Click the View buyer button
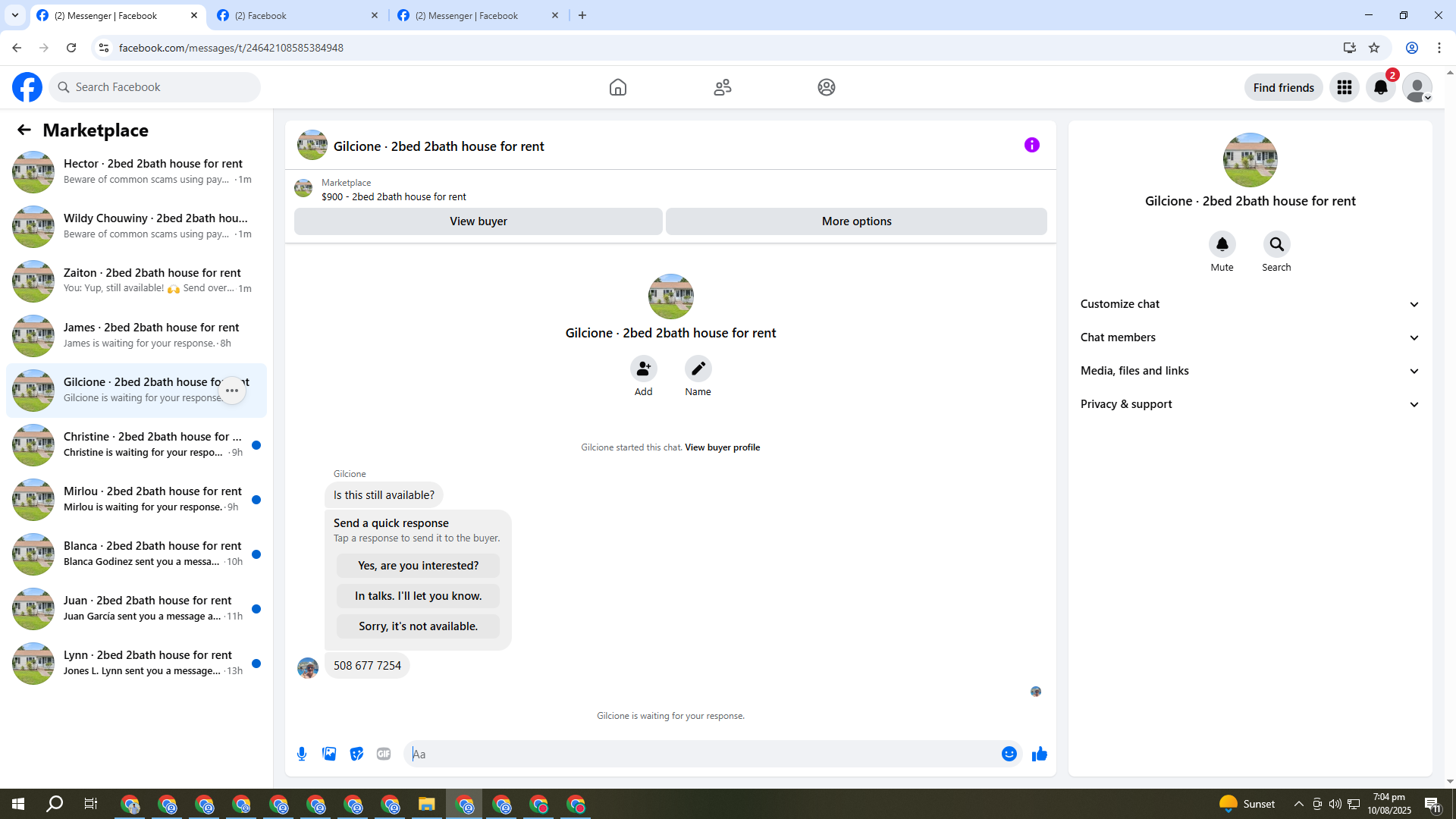Screen dimensions: 1456x819 point(478,221)
